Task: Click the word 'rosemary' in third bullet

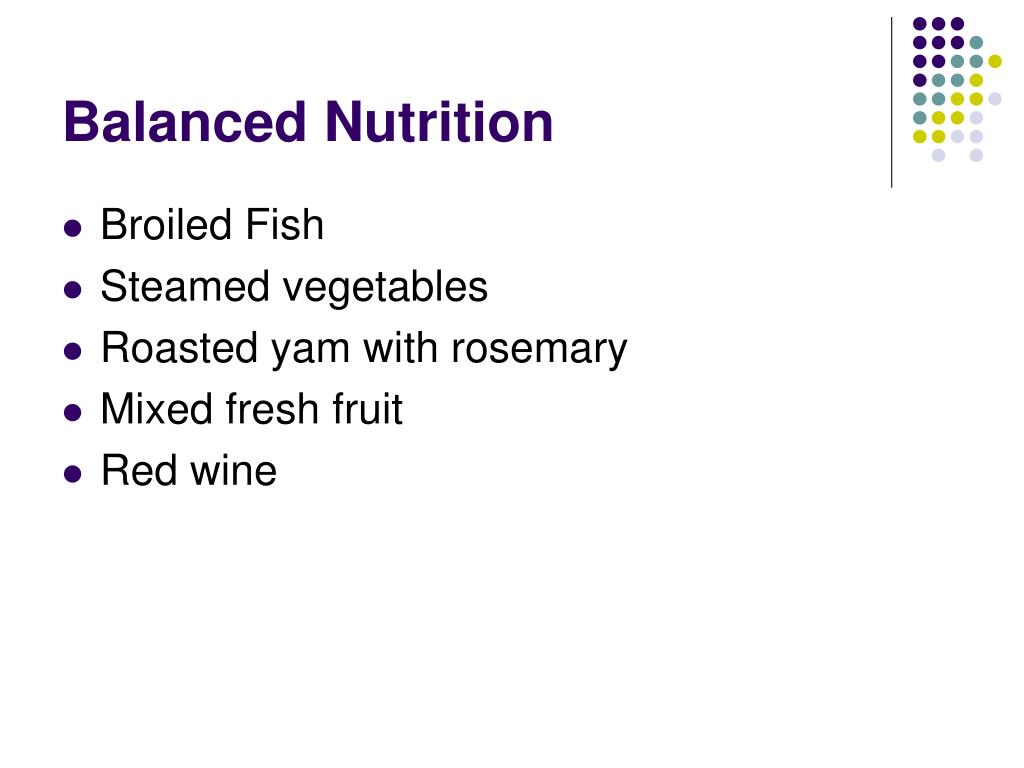Action: point(539,350)
